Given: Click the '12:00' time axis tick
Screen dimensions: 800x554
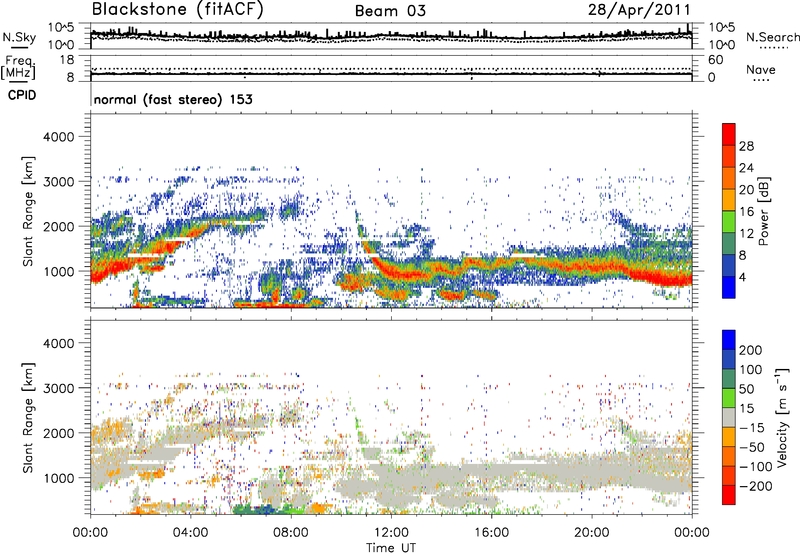Looking at the screenshot, I should pyautogui.click(x=391, y=533).
